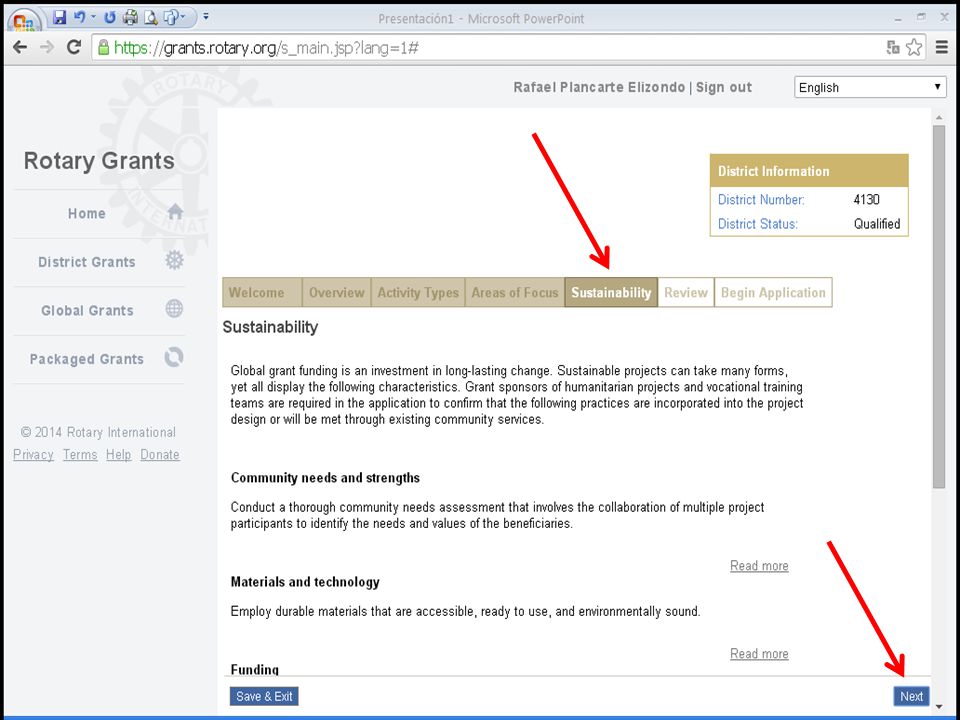Click the Materials and technology heading
This screenshot has width=960, height=720.
[305, 582]
